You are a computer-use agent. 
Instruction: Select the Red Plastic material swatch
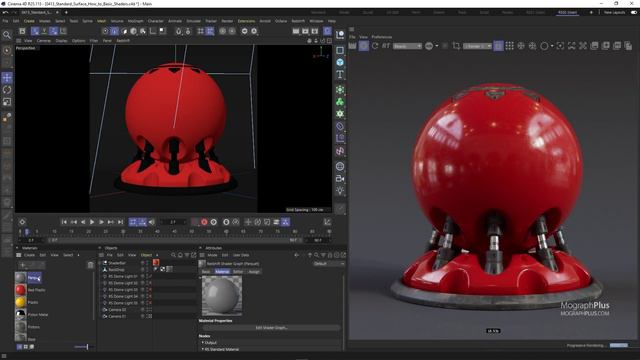(20, 290)
